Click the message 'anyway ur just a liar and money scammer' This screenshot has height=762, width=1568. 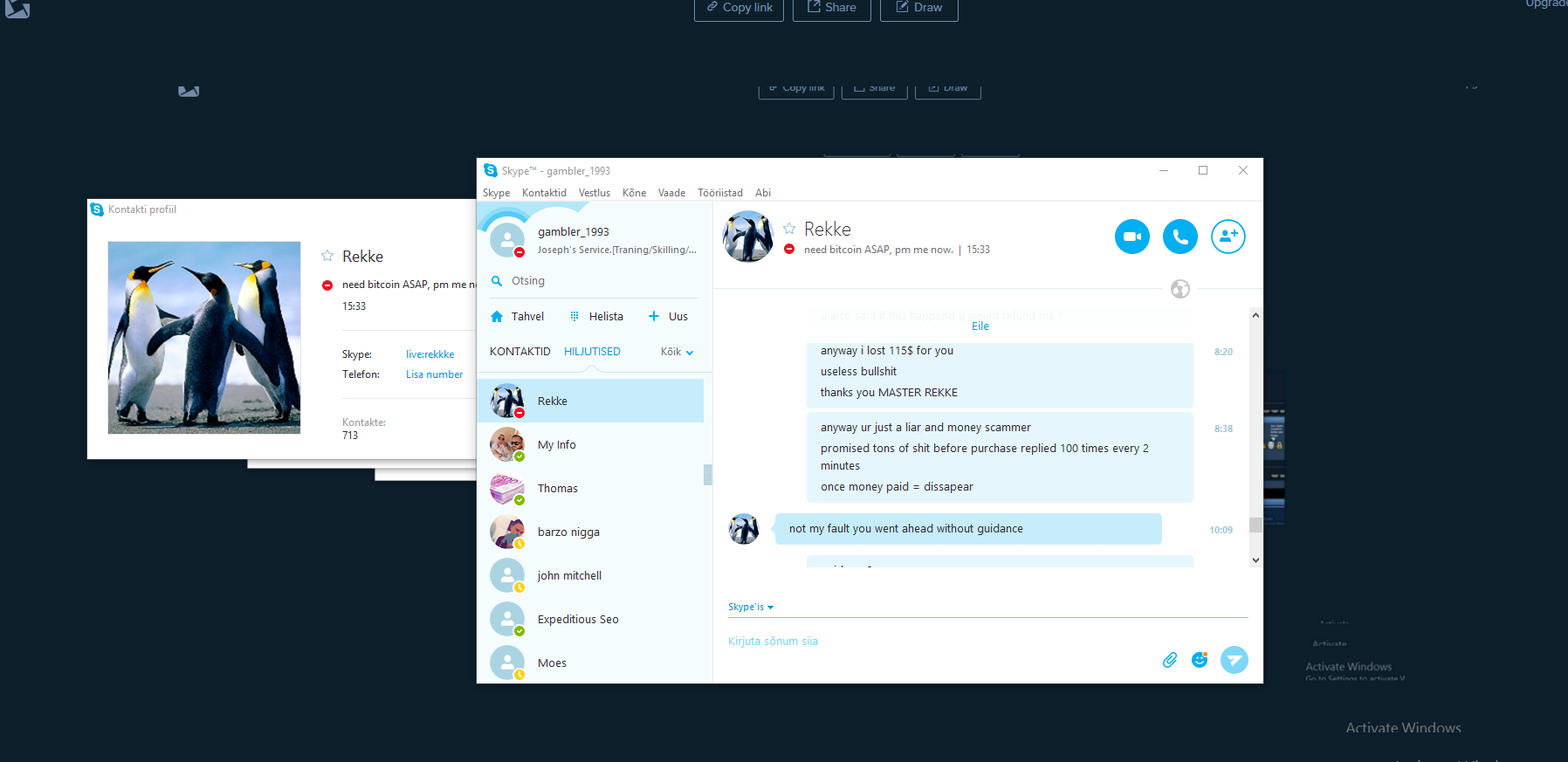925,428
